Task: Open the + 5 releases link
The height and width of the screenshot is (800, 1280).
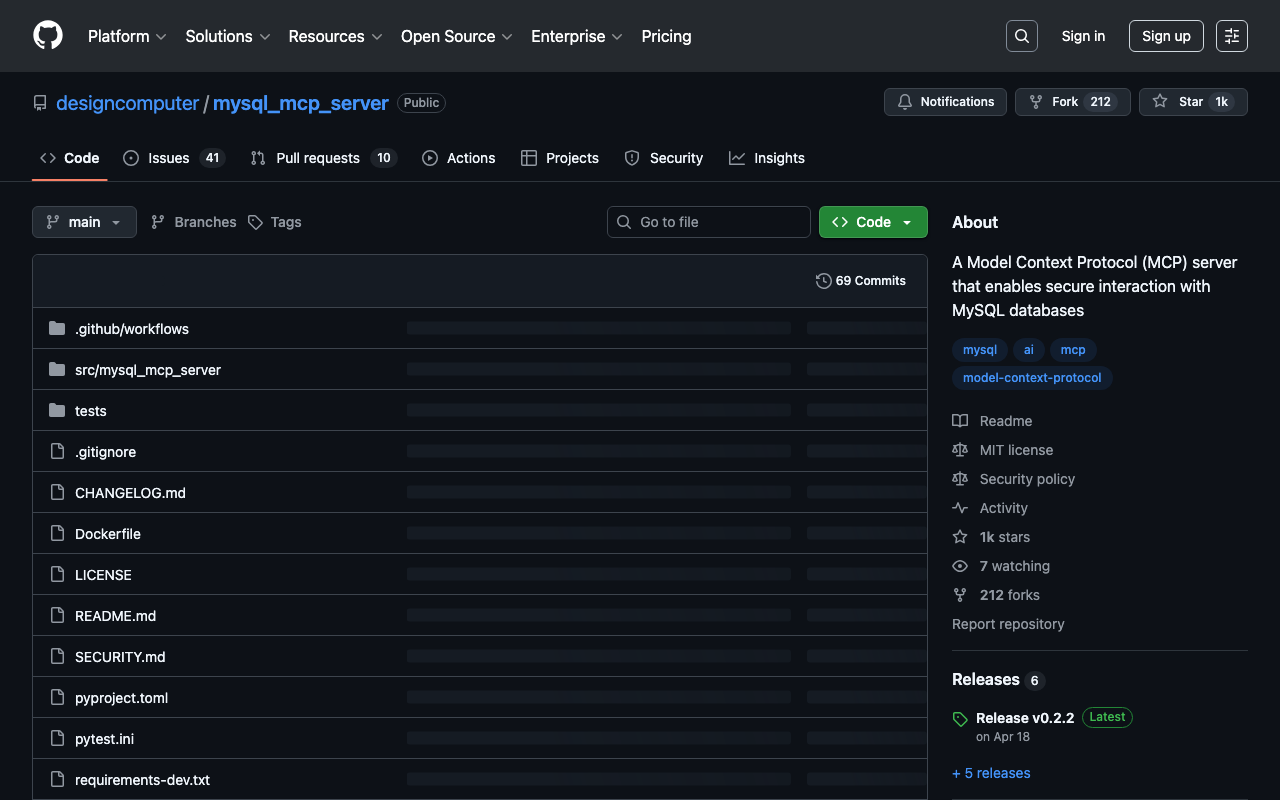Action: (x=991, y=773)
